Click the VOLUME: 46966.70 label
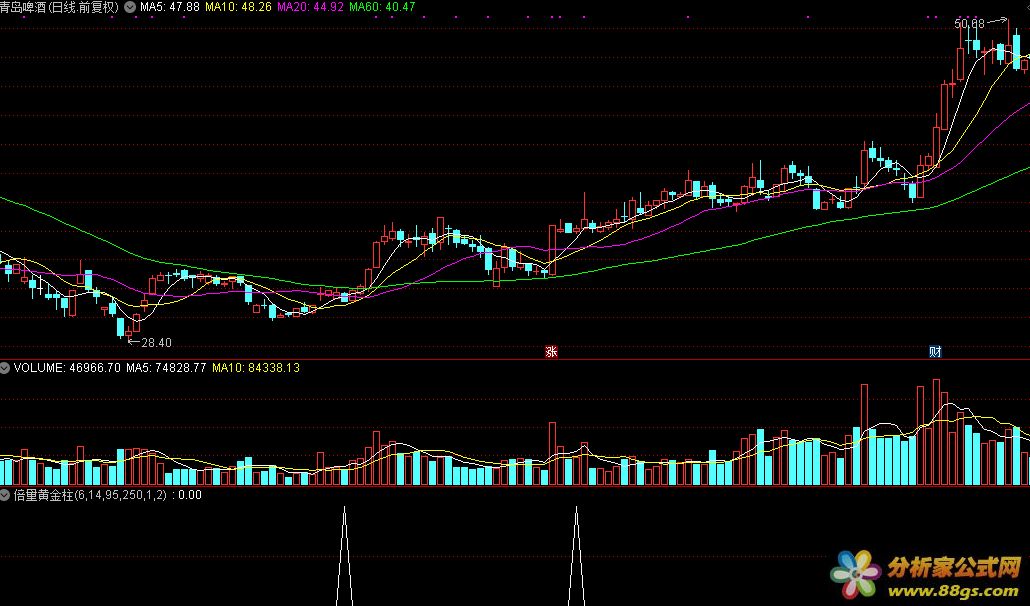This screenshot has height=606, width=1030. [67, 368]
